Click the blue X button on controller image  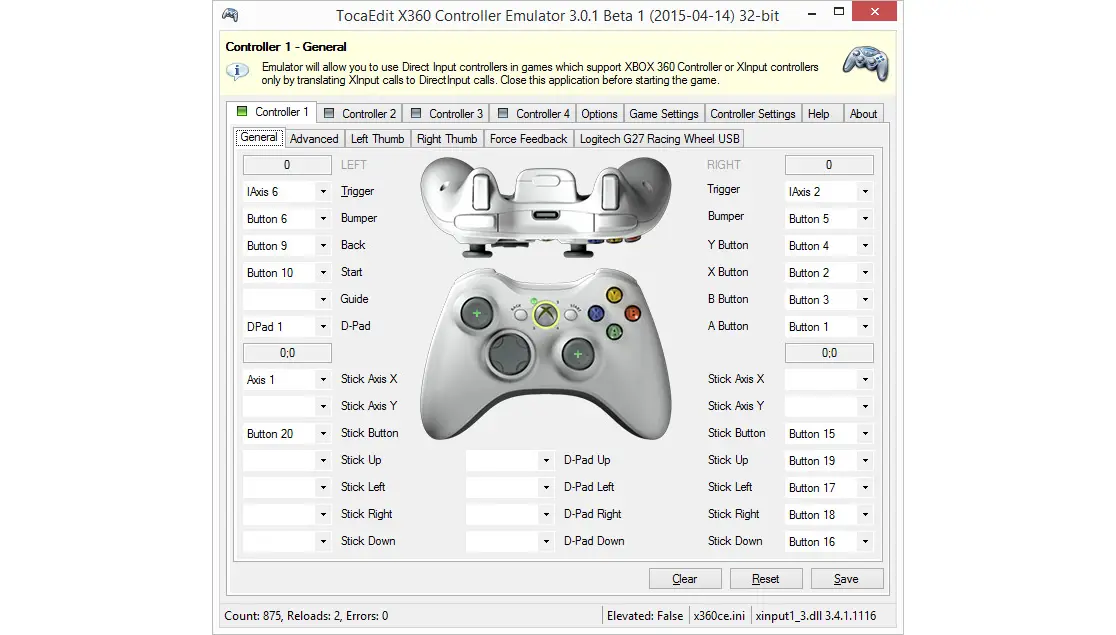click(596, 313)
